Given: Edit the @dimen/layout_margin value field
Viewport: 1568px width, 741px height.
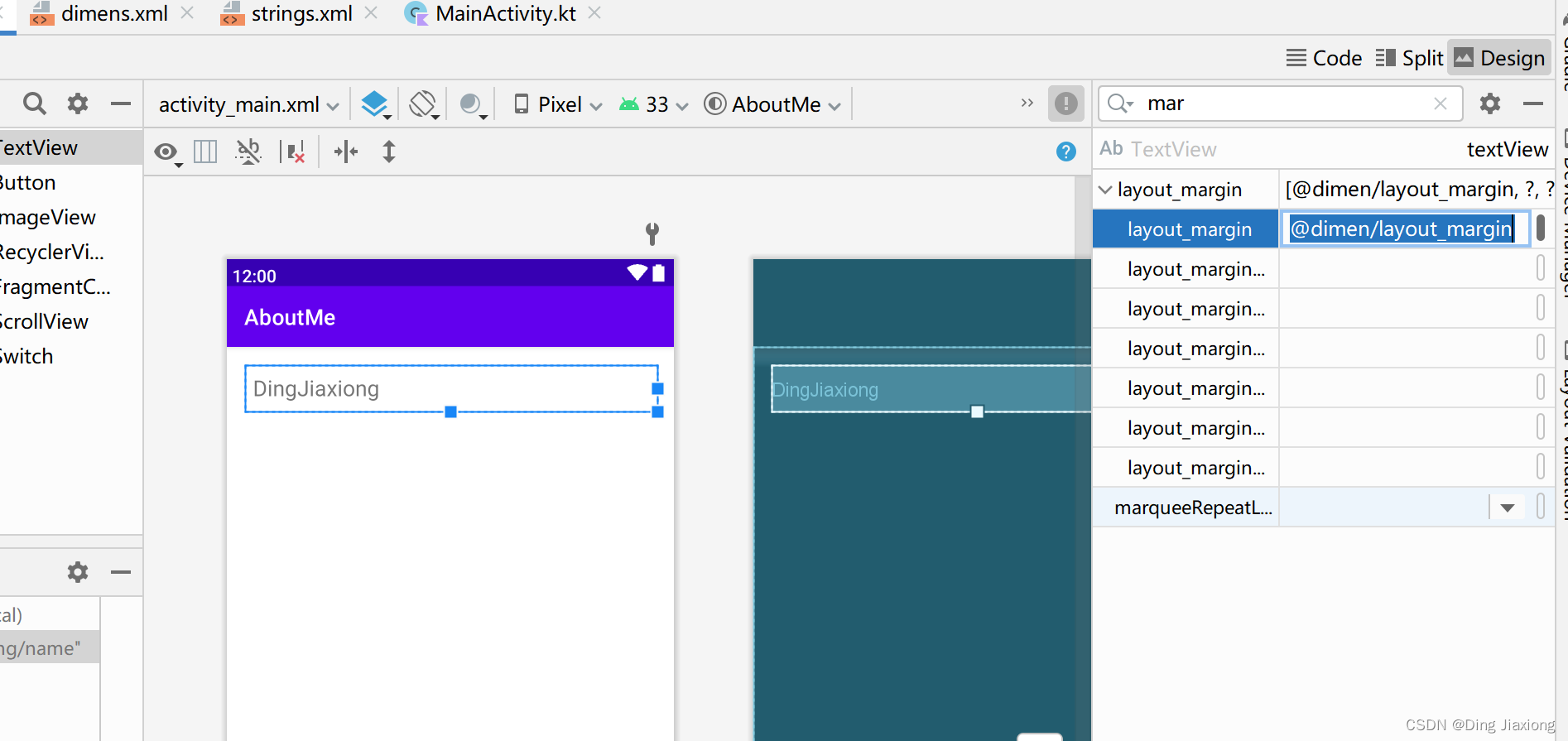Looking at the screenshot, I should [1404, 229].
